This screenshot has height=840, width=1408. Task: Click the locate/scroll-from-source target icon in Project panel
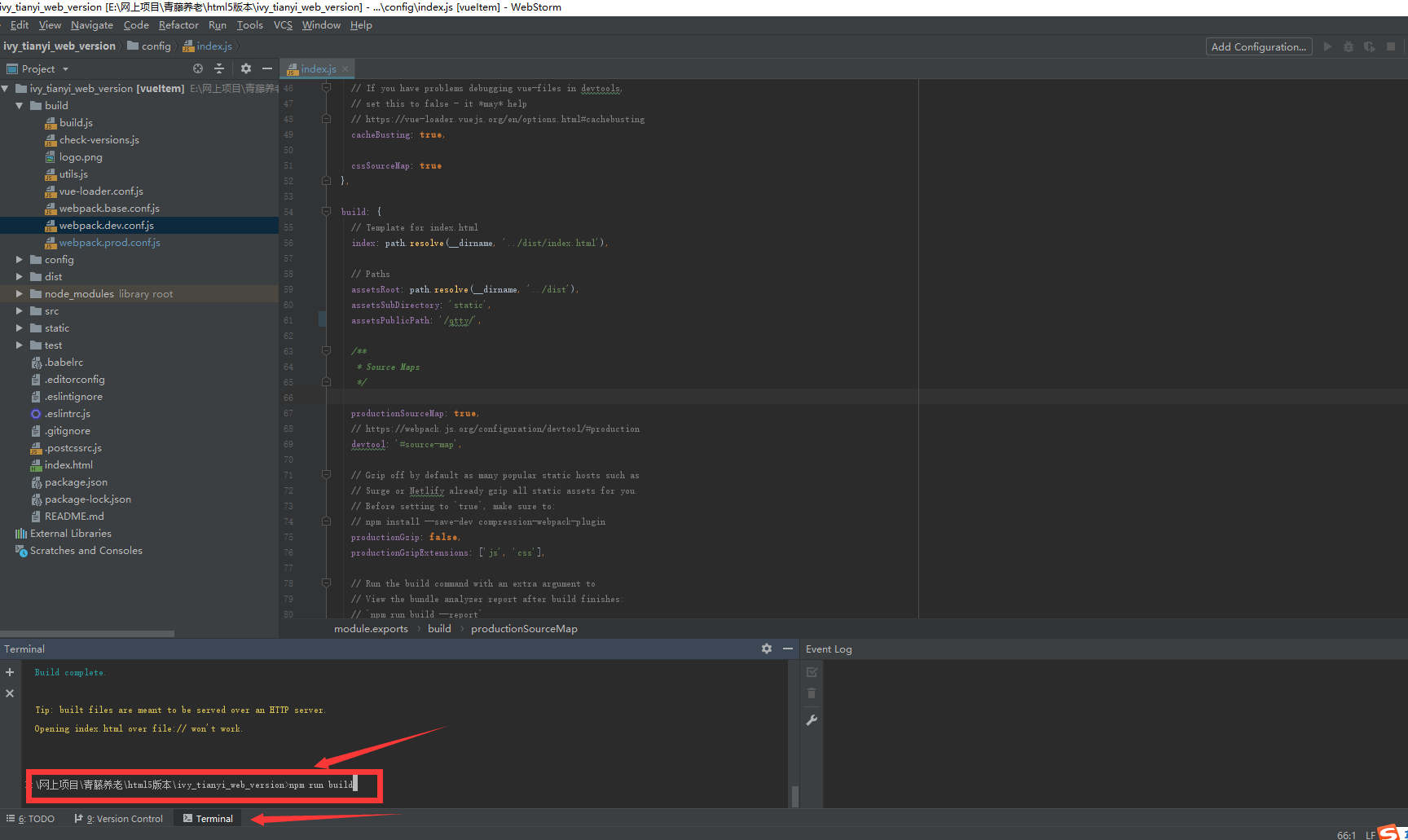198,68
